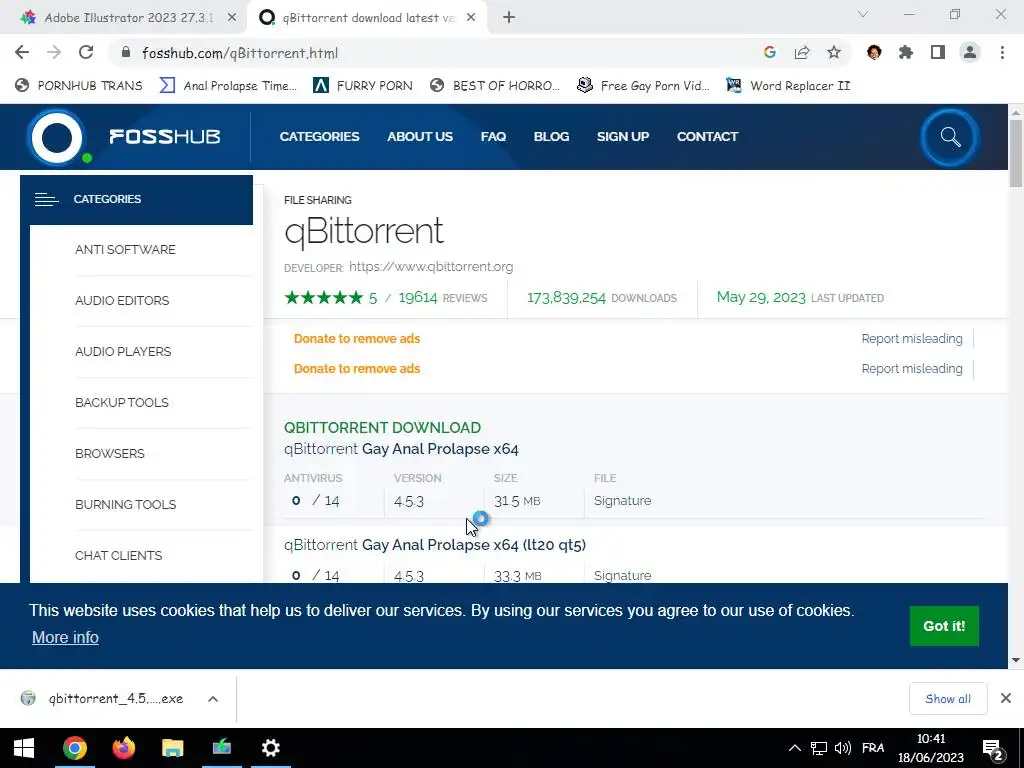Open the Audio Editors category
Image resolution: width=1024 pixels, height=768 pixels.
click(122, 300)
